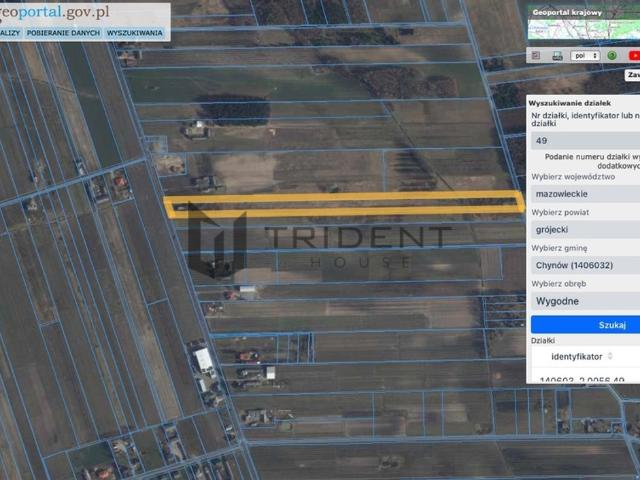640x480 pixels.
Task: Click the highlighted yellow parcel on map
Action: point(344,204)
